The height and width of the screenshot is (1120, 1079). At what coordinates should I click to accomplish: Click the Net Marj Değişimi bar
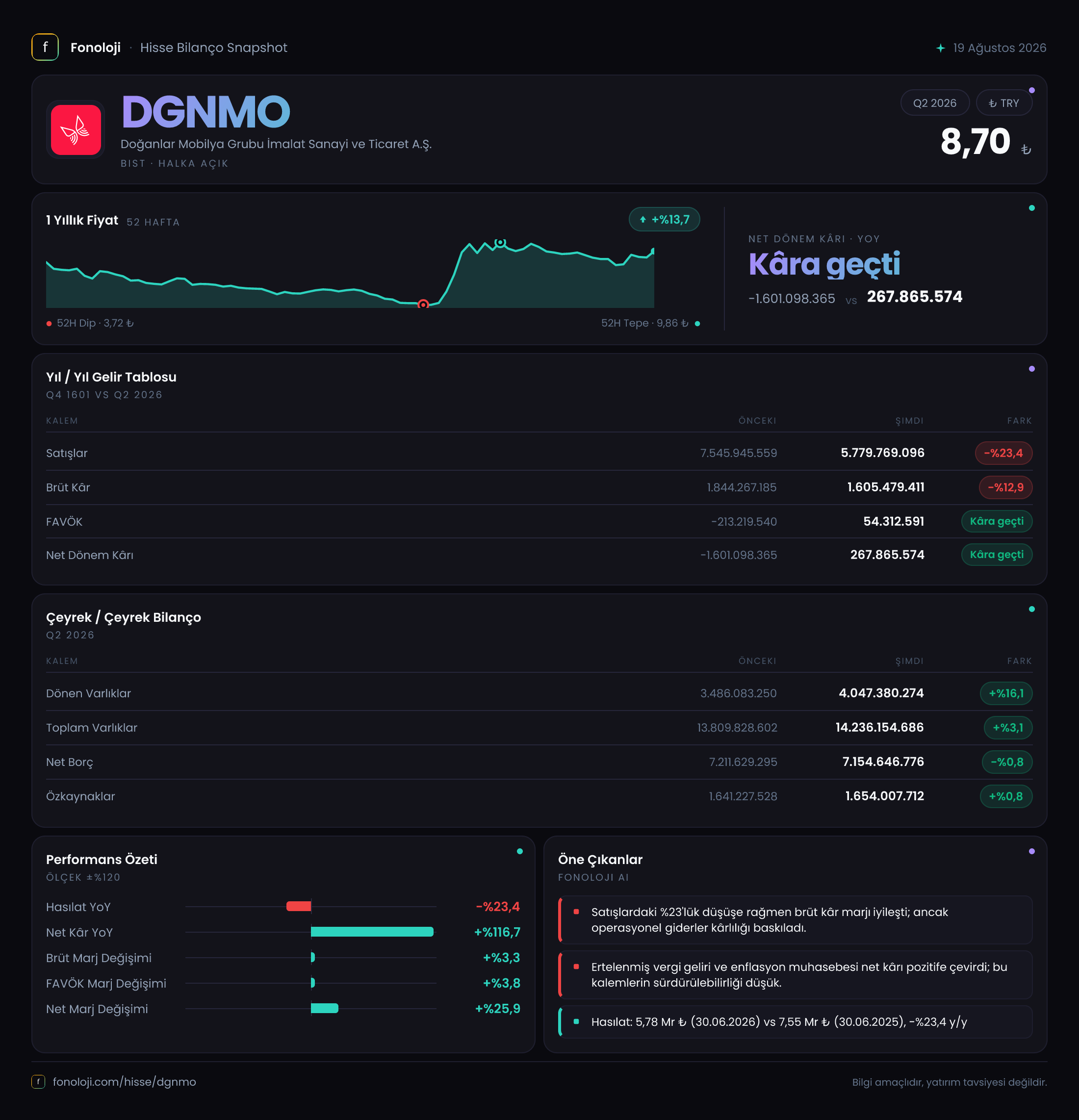coord(325,1009)
